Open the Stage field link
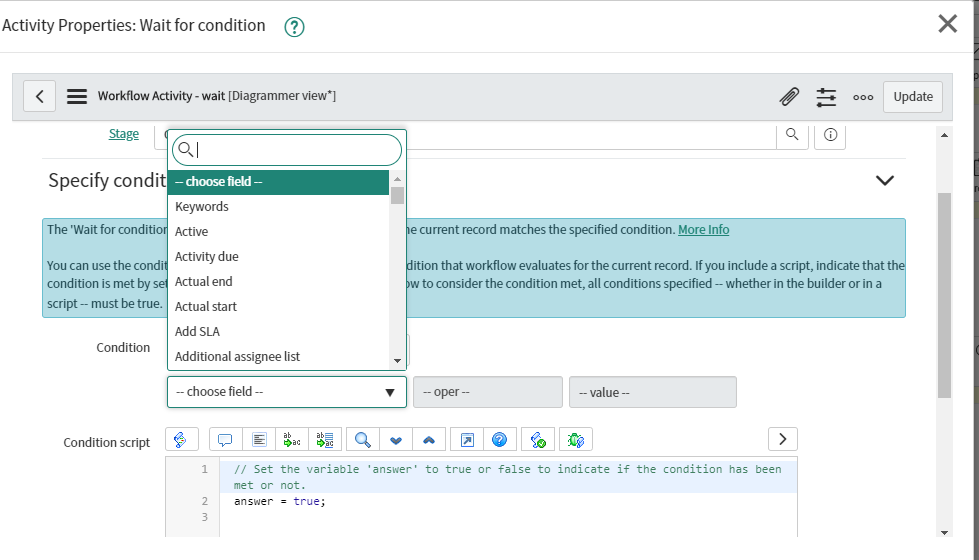The height and width of the screenshot is (560, 979). click(124, 134)
